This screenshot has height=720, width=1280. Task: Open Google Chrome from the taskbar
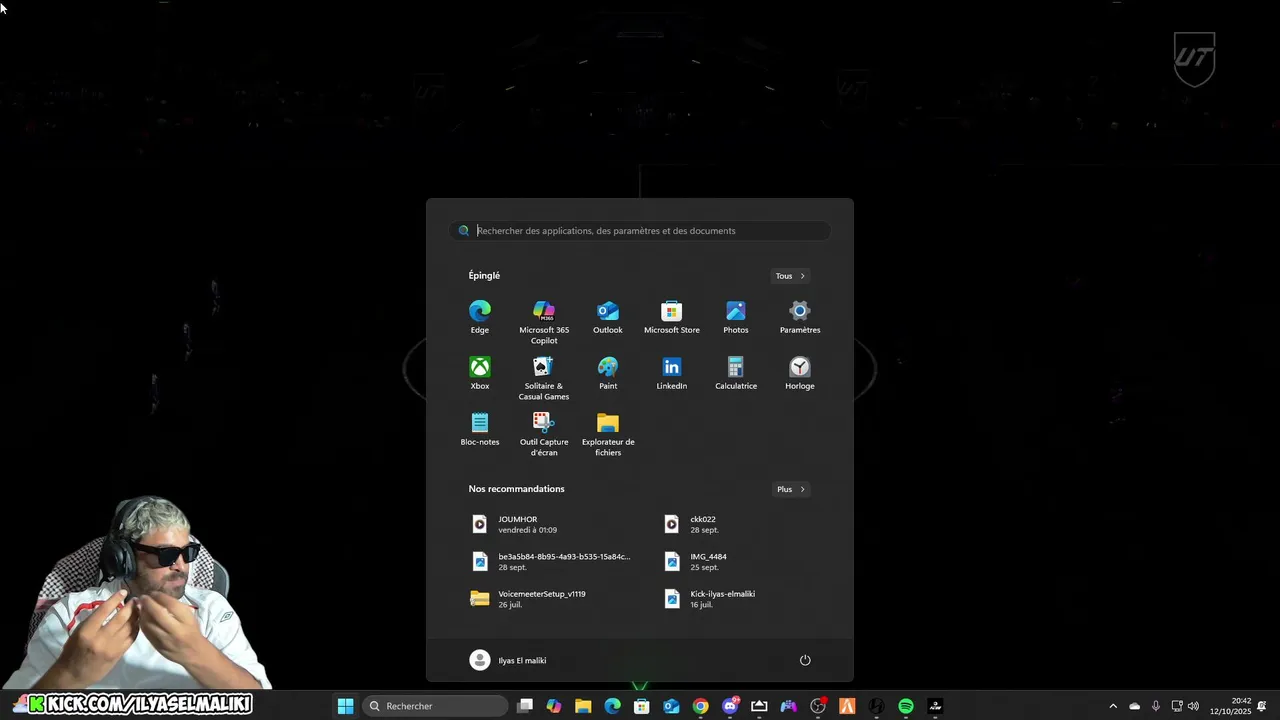tap(700, 706)
